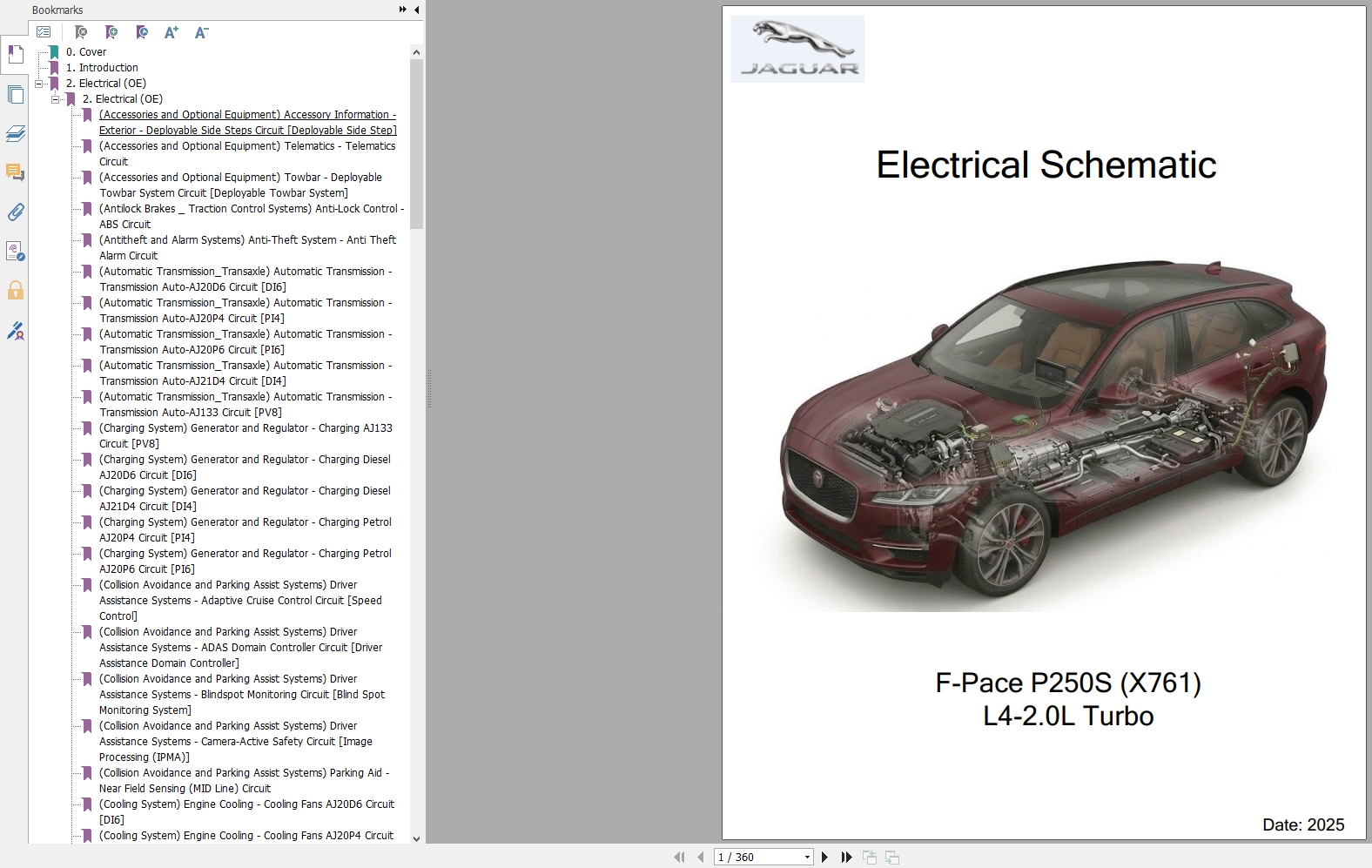1372x868 pixels.
Task: Open the Security lock panel
Action: click(15, 291)
